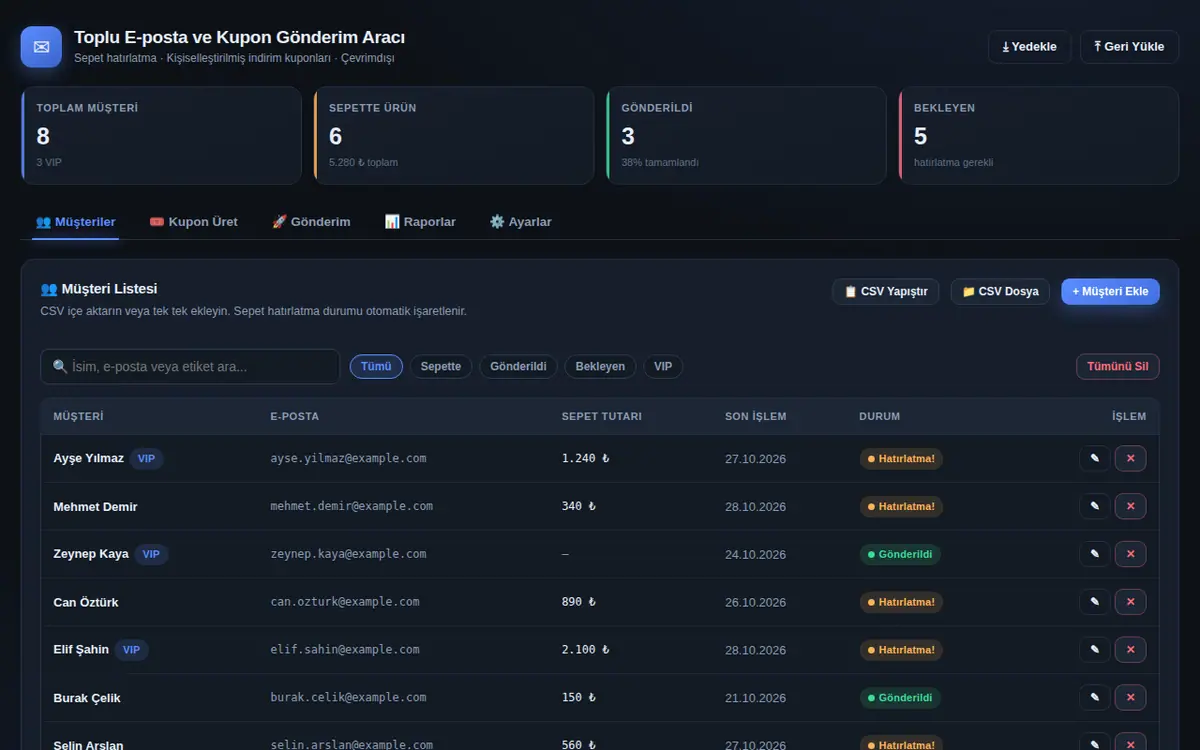Delete Ayşe Yılmaz using the red X
Viewport: 1200px width, 750px height.
(1130, 458)
